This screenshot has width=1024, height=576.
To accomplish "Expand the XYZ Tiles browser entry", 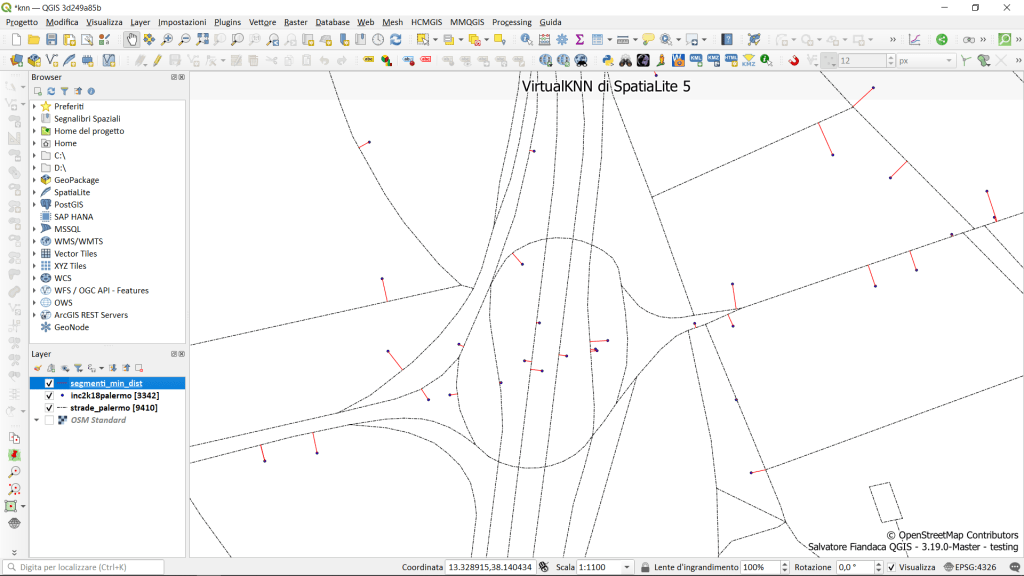I will [x=34, y=266].
